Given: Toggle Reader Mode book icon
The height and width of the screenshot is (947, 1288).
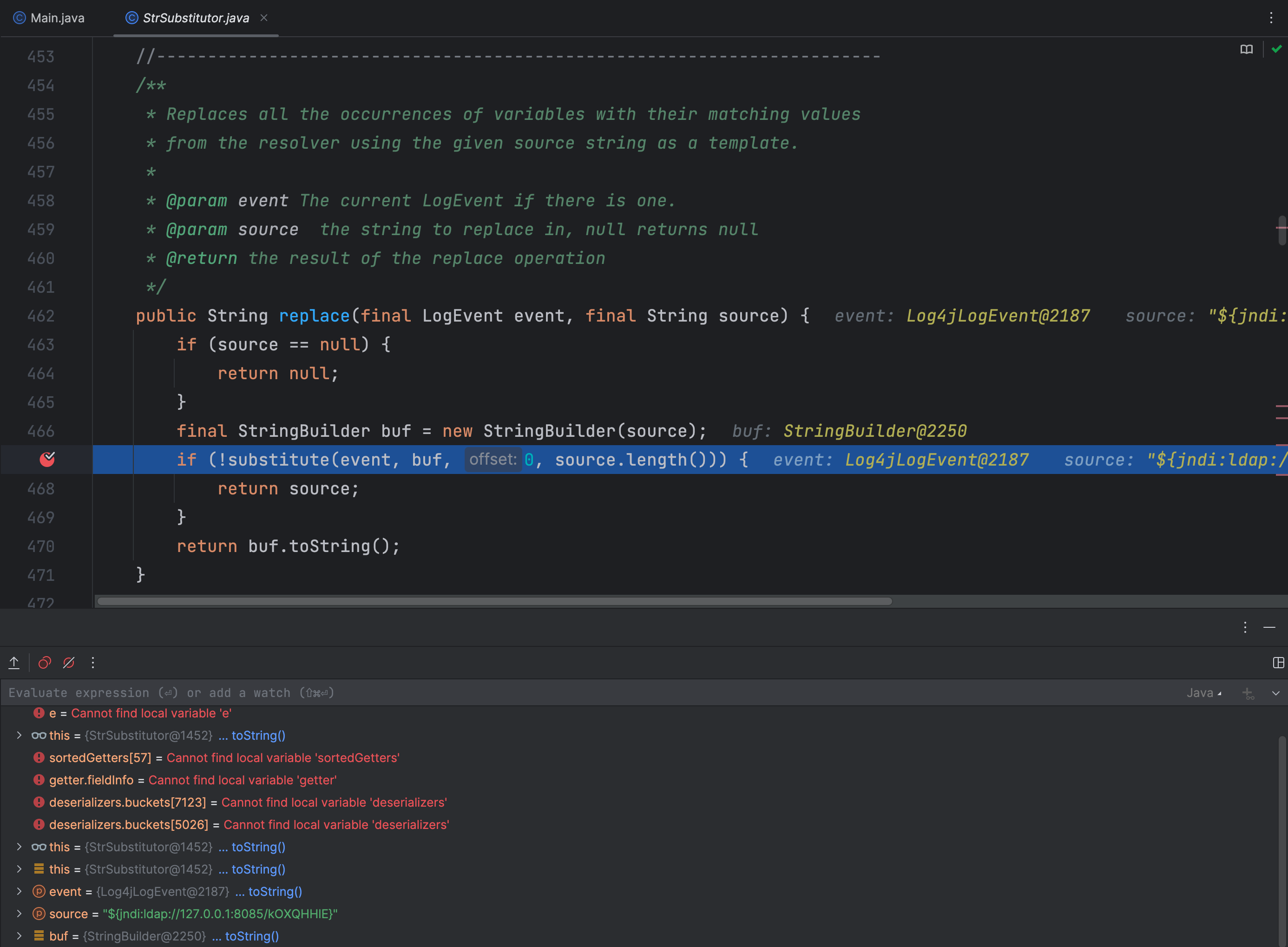Looking at the screenshot, I should click(1246, 50).
